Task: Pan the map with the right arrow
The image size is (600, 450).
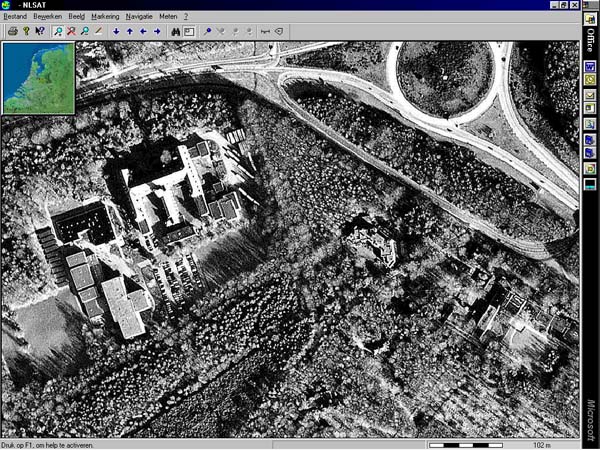Action: 157,31
